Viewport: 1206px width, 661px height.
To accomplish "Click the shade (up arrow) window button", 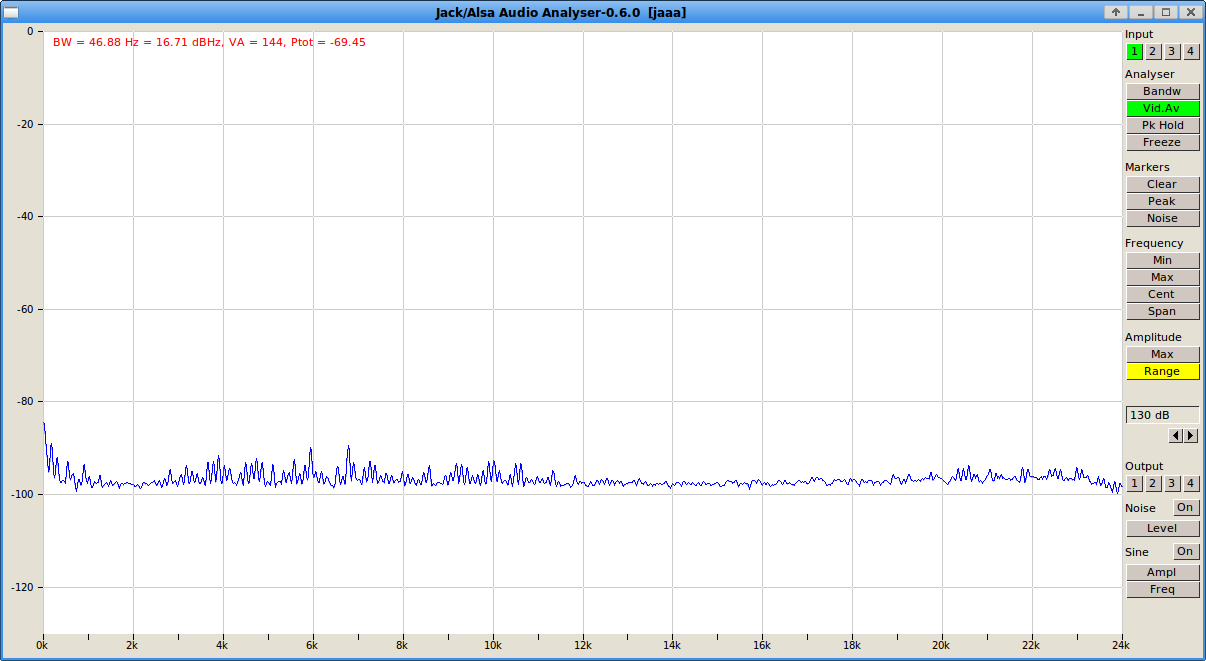I will click(x=1116, y=12).
